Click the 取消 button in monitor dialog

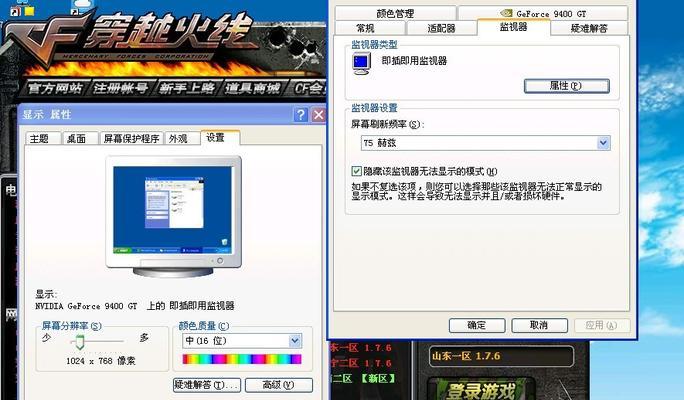[539, 325]
